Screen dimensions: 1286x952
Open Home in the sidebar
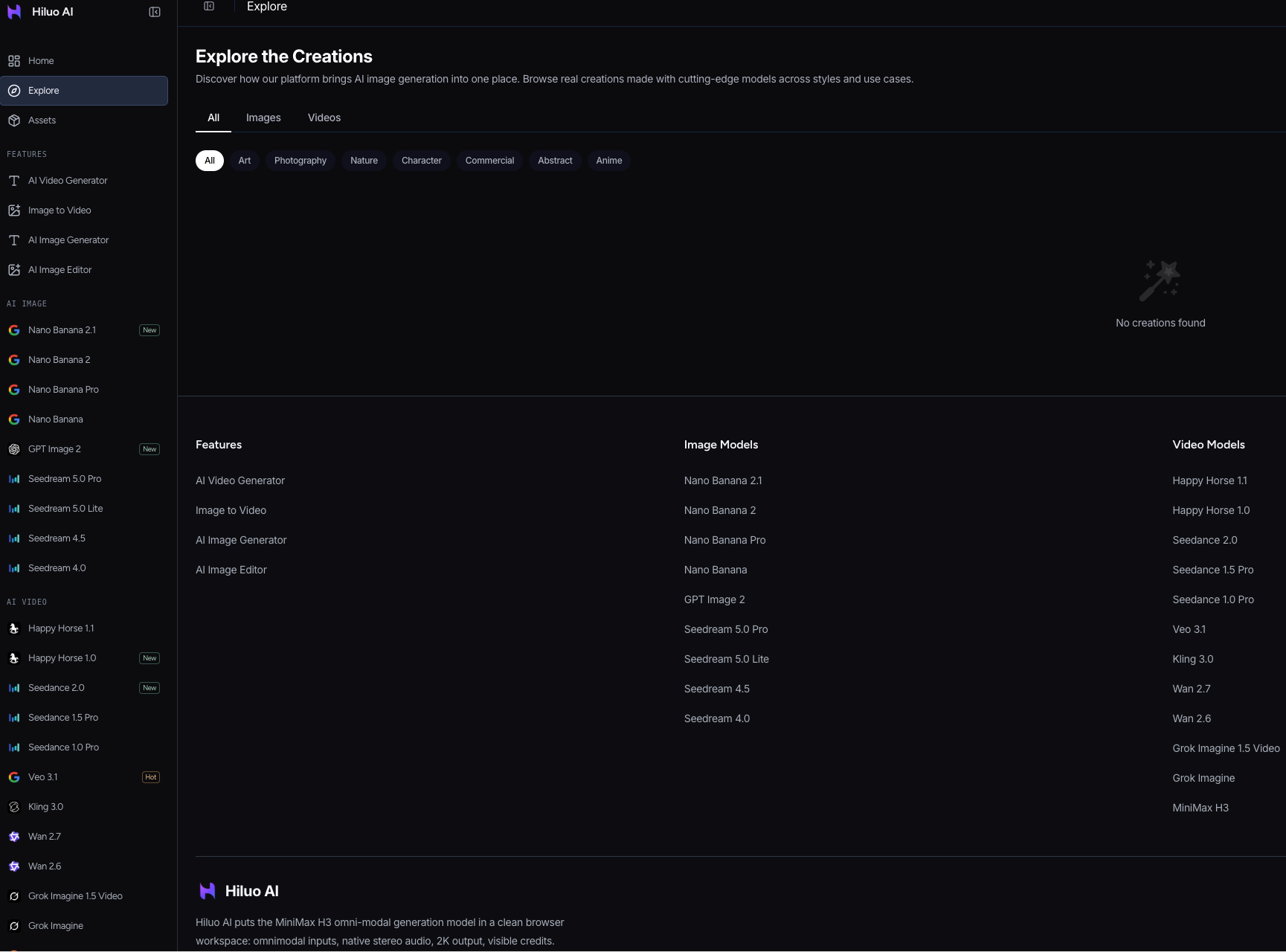[84, 61]
